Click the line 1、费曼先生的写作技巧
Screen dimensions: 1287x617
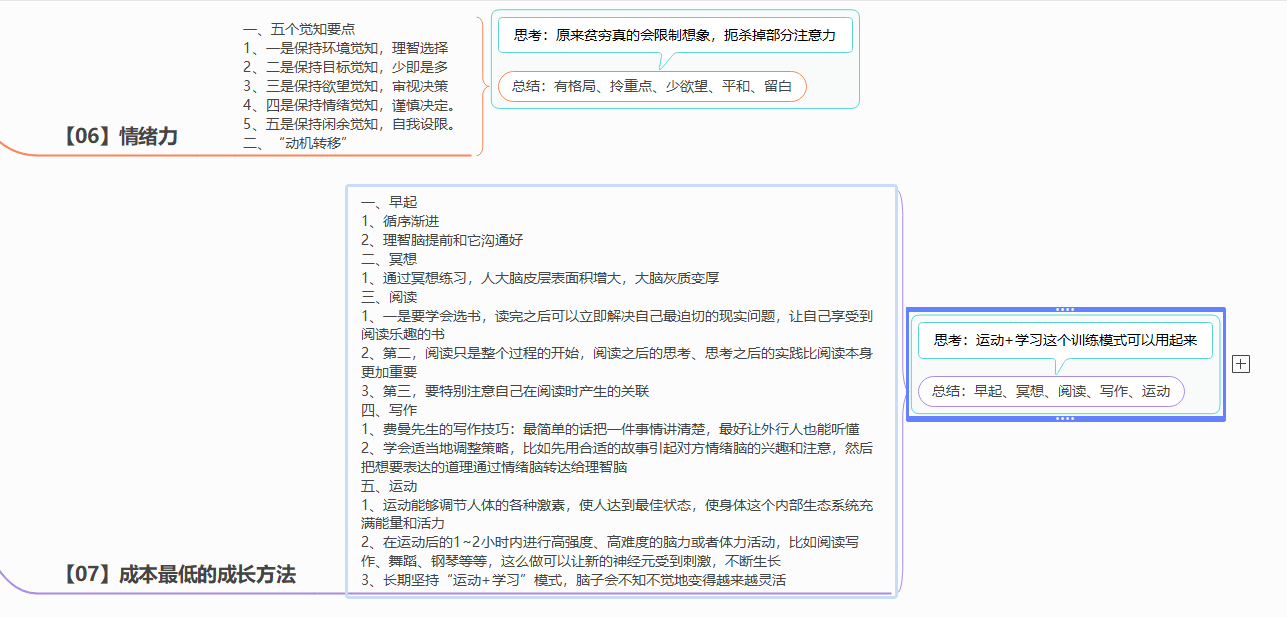coord(610,429)
